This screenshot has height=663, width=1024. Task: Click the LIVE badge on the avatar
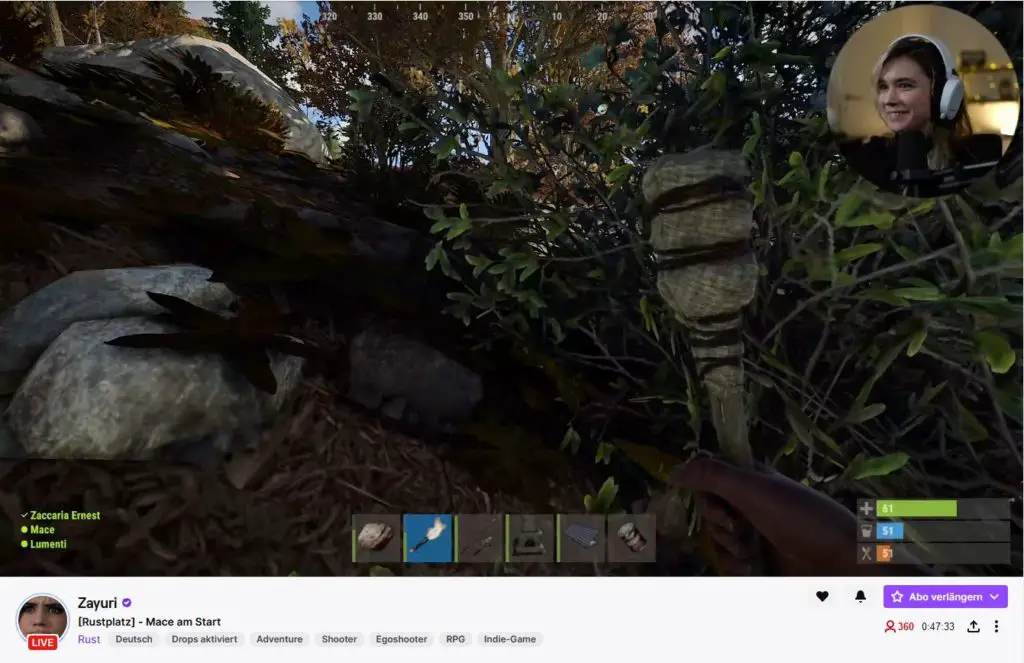(x=42, y=643)
